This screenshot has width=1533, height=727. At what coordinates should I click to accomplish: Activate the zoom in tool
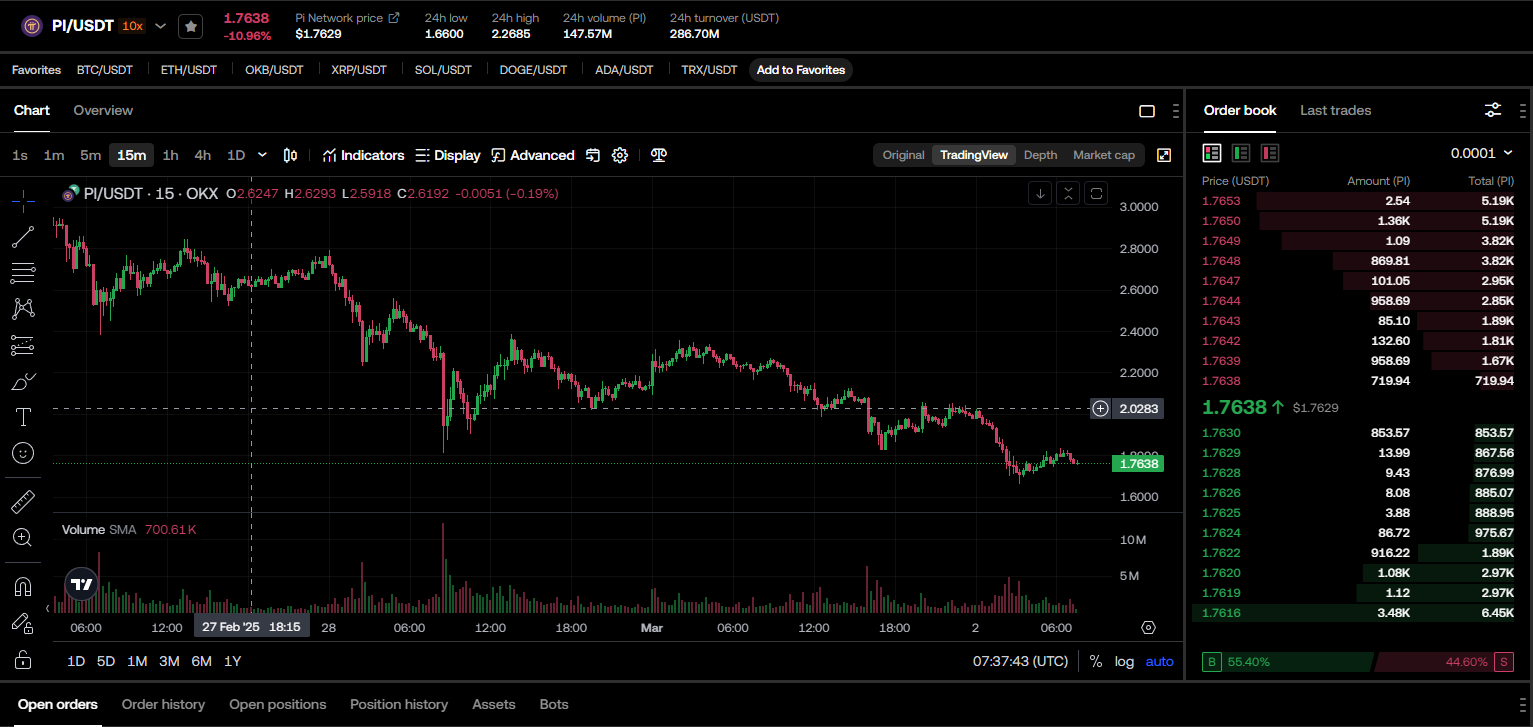(x=23, y=537)
